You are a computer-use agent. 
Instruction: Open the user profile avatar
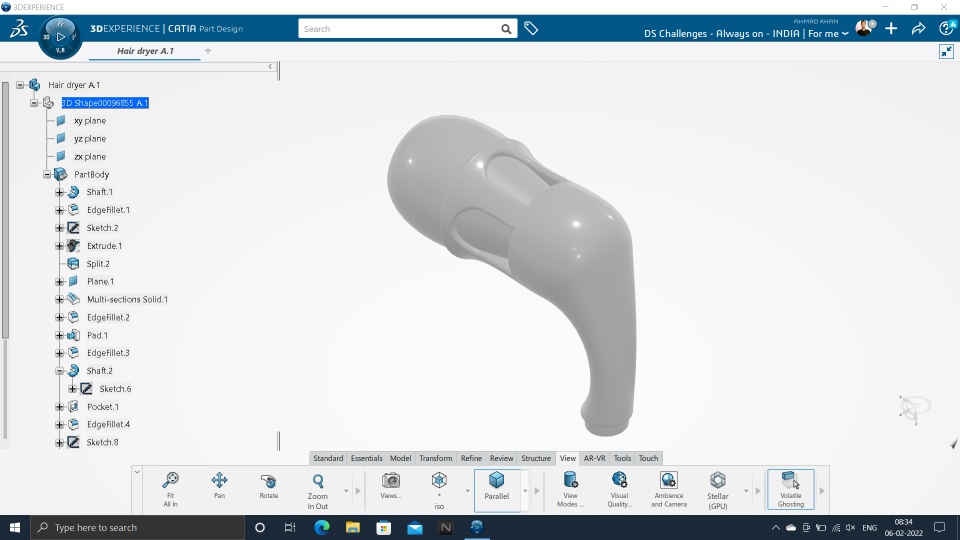pos(864,28)
